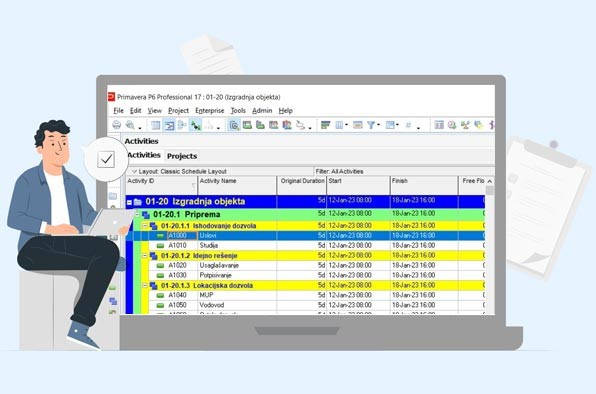596x394 pixels.
Task: Open the Group and Sort icon
Action: (x=390, y=125)
